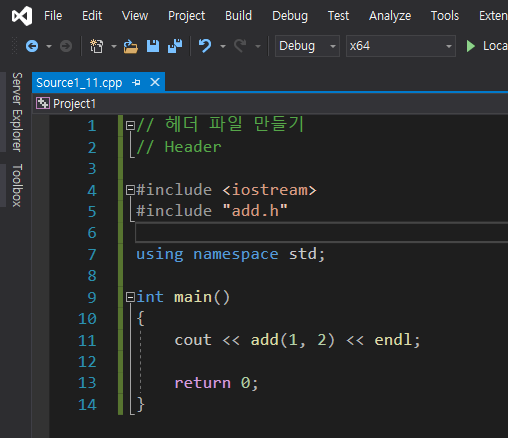
Task: Open the x64 solution platform dropdown
Action: point(401,46)
